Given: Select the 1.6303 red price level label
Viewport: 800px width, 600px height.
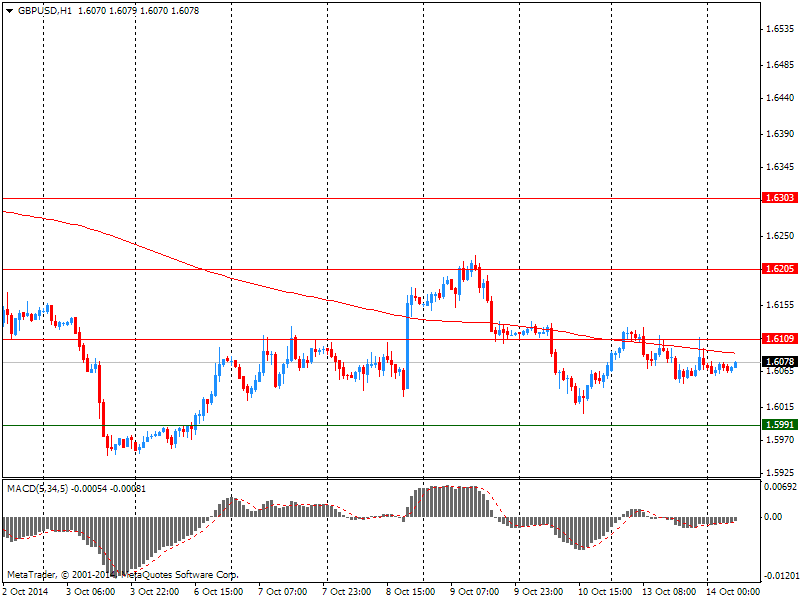Looking at the screenshot, I should pos(779,197).
